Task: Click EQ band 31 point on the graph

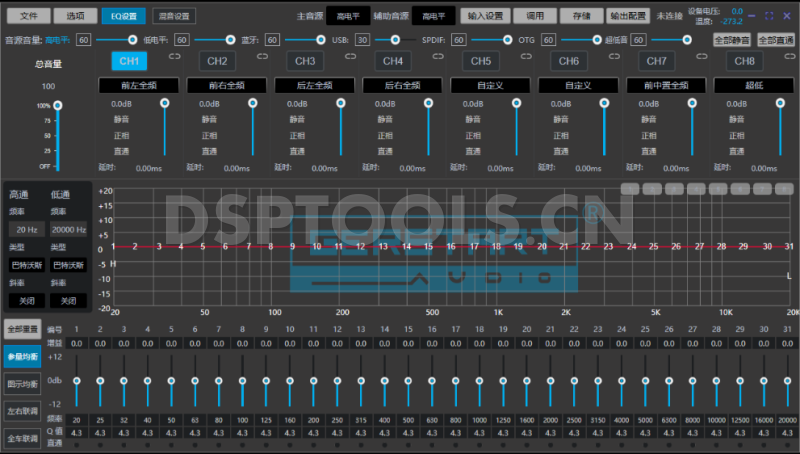Action: (x=790, y=246)
